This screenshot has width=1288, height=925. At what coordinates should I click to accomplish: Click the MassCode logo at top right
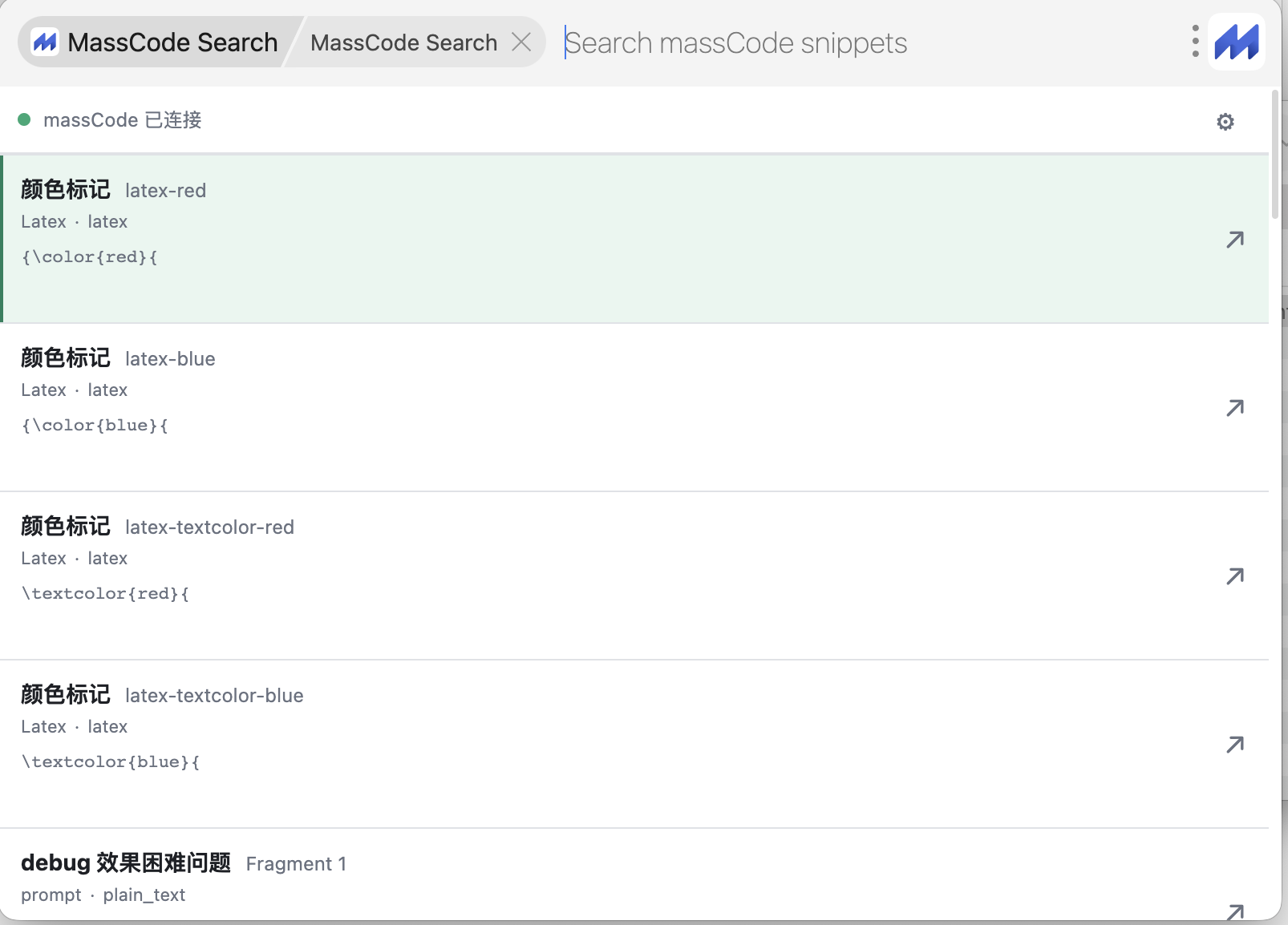point(1236,42)
